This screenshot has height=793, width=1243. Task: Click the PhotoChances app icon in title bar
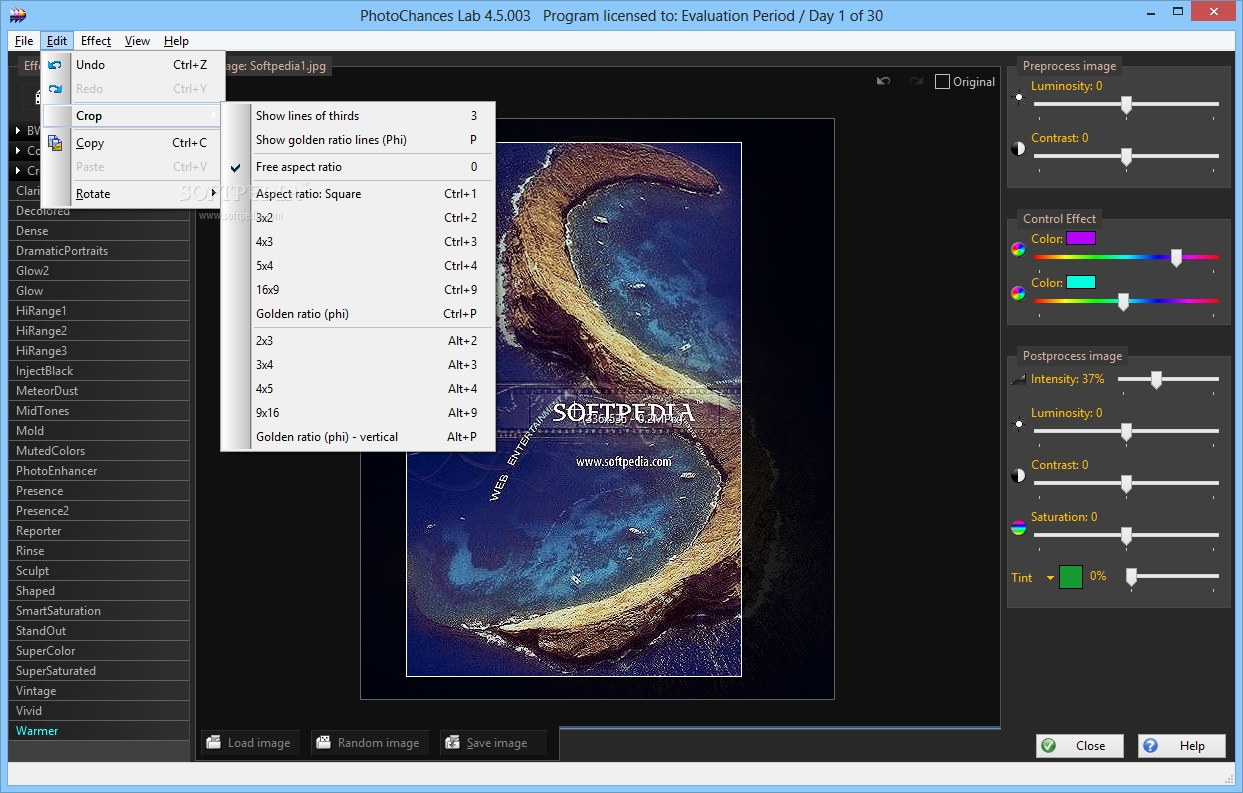point(17,15)
